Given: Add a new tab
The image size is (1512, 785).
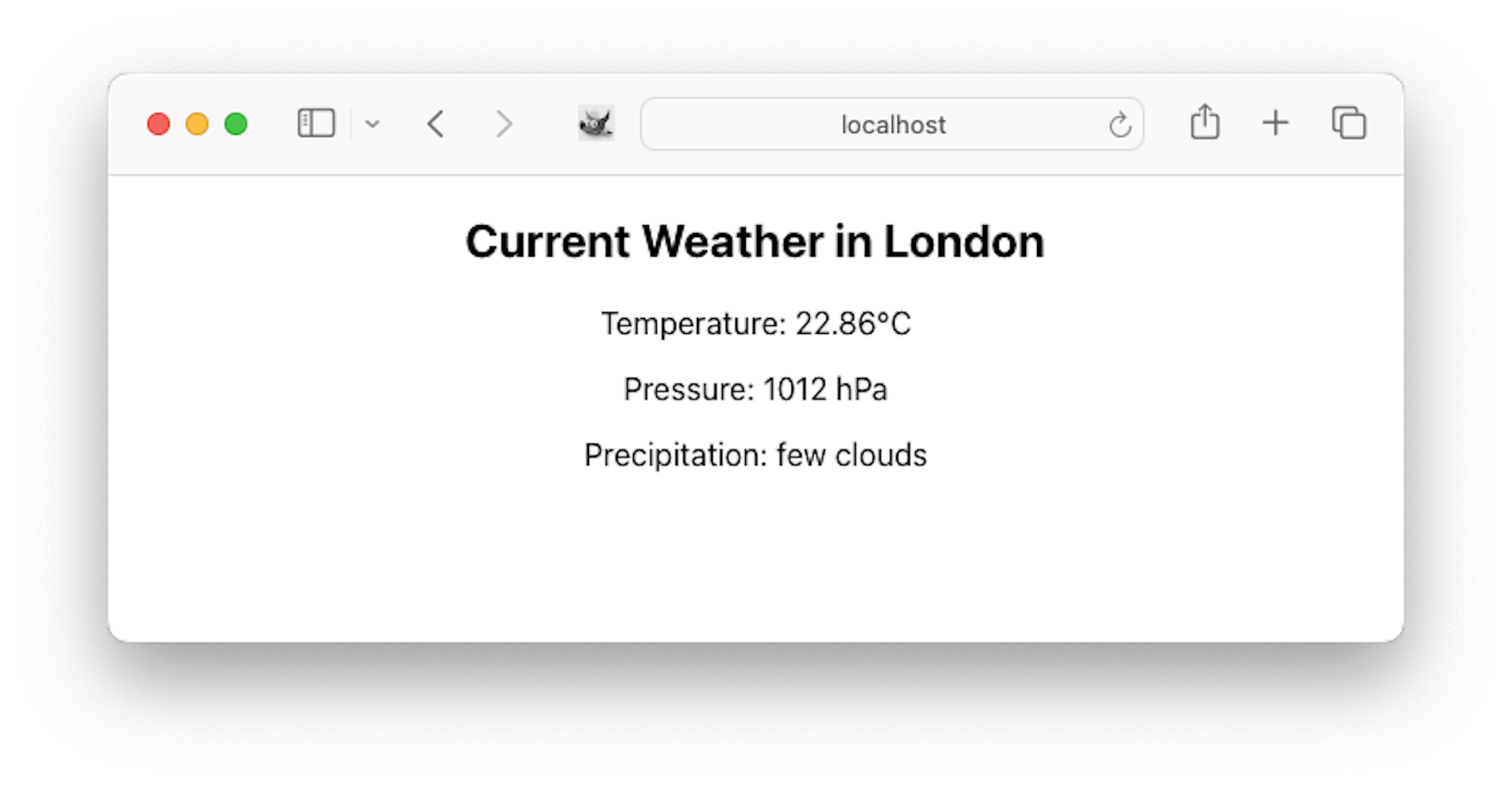Looking at the screenshot, I should (1275, 123).
